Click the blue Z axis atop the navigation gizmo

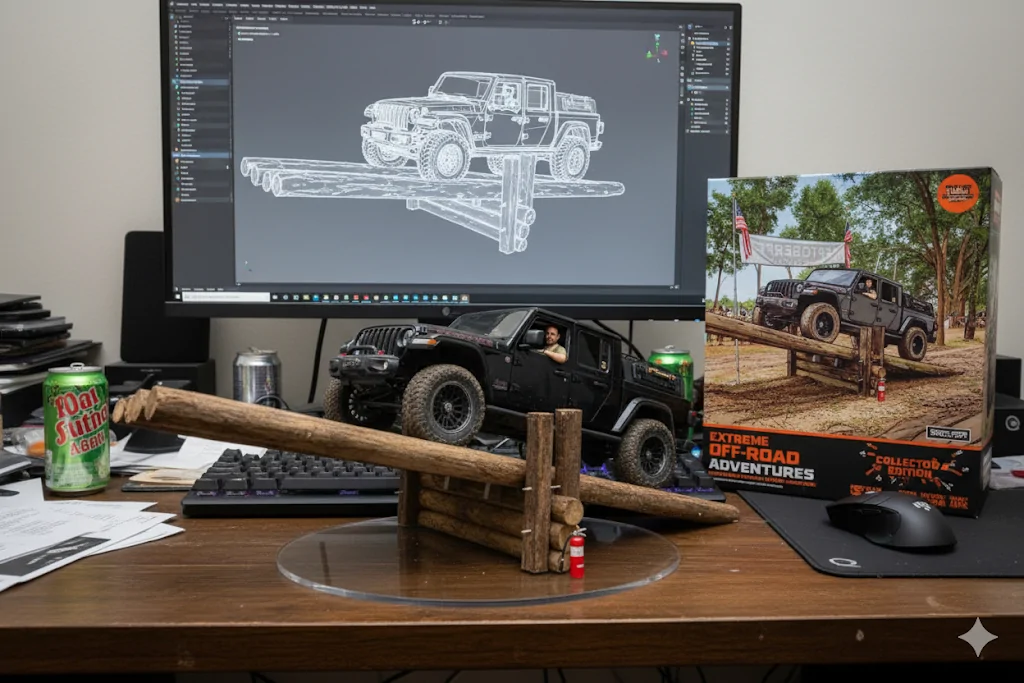coord(657,37)
